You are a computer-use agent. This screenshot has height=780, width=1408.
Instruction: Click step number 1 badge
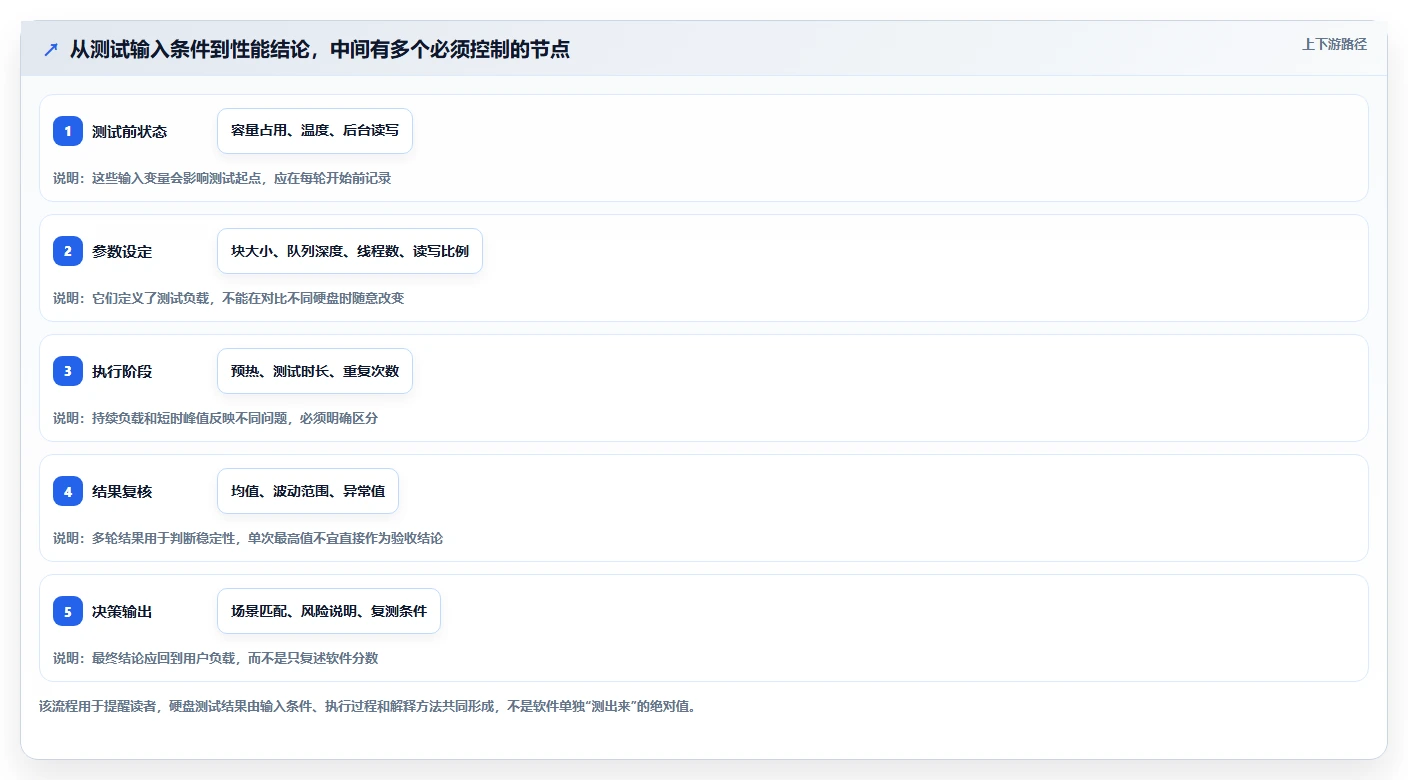click(68, 131)
